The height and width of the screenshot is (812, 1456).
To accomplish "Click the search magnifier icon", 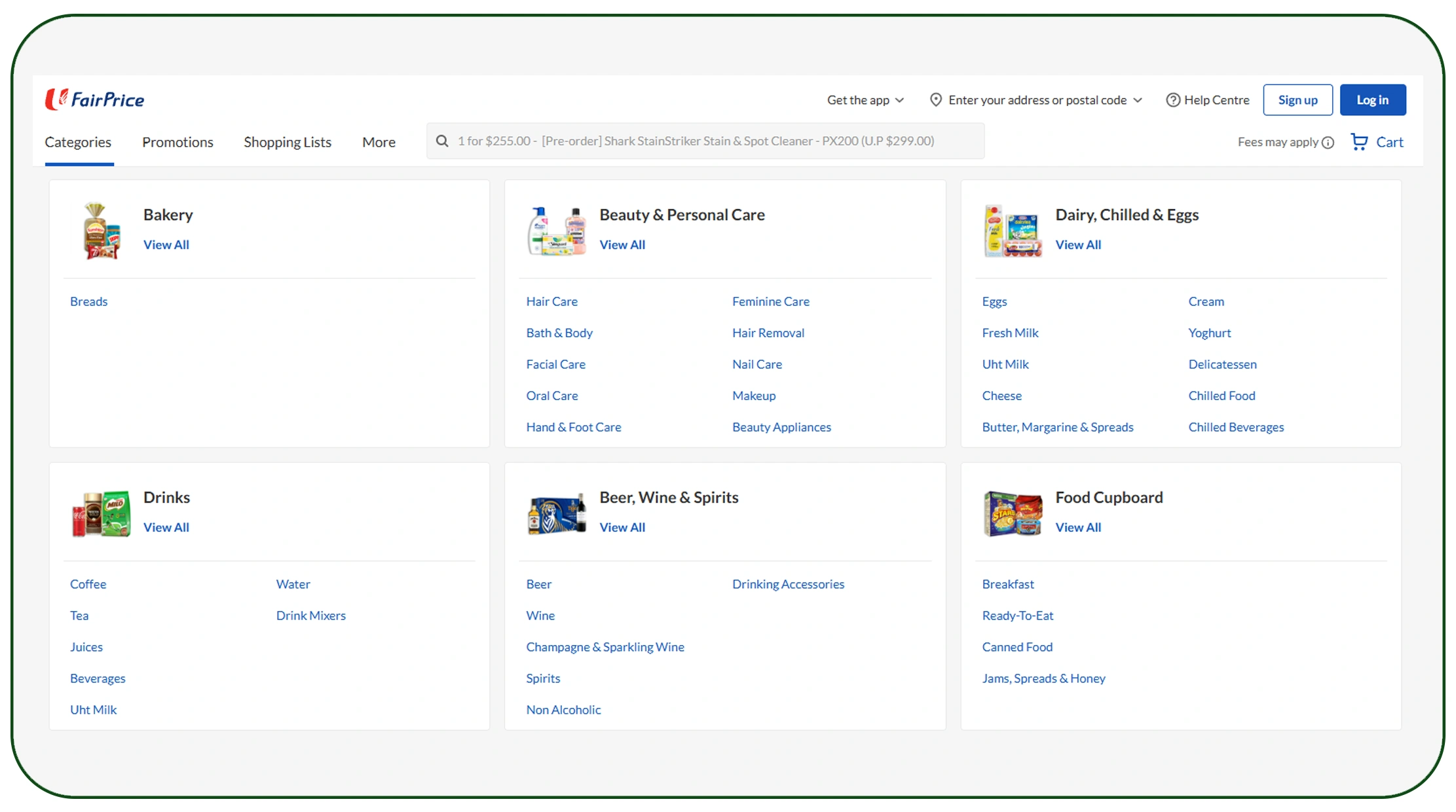I will pos(443,141).
